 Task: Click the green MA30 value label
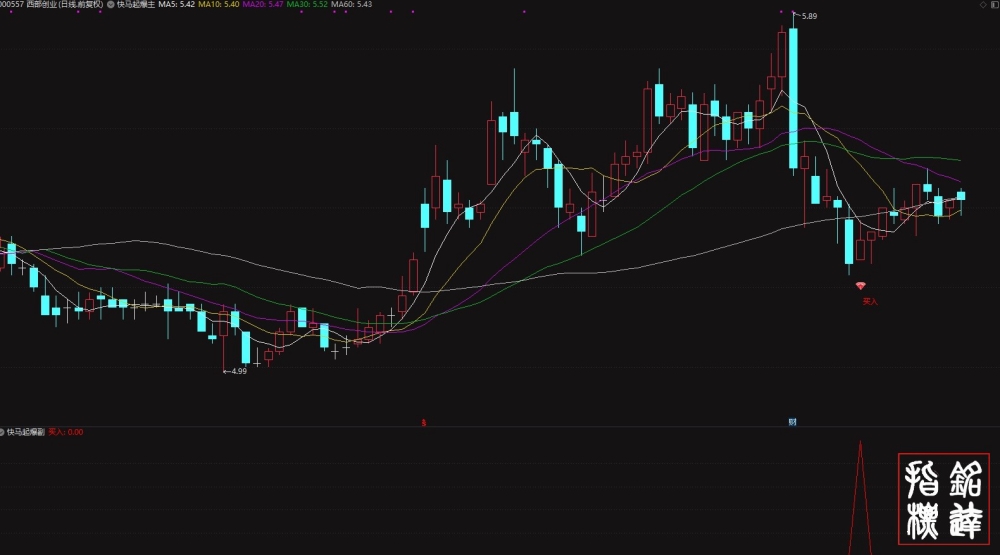click(x=307, y=4)
